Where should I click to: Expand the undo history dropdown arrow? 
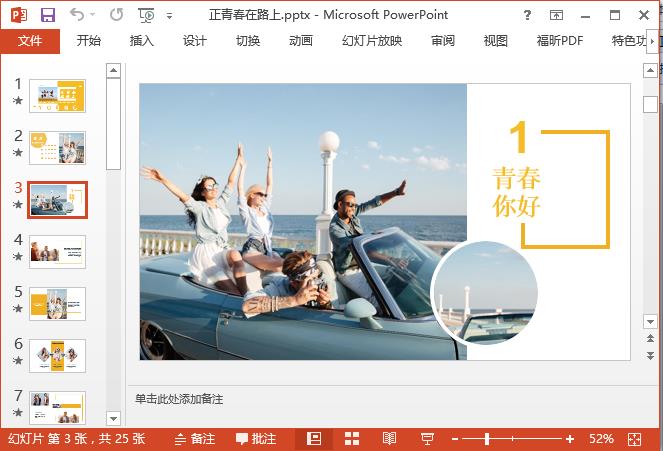point(95,16)
